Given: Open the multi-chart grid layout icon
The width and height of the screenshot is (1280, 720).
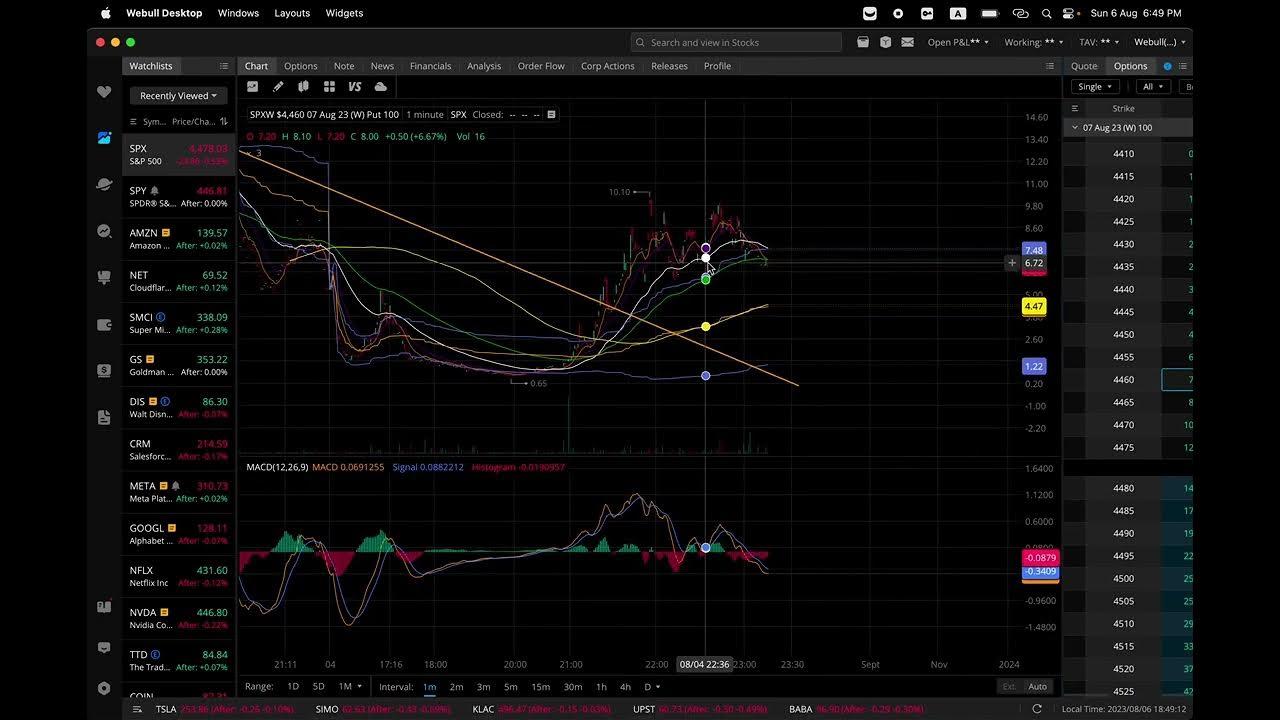Looking at the screenshot, I should click(329, 87).
